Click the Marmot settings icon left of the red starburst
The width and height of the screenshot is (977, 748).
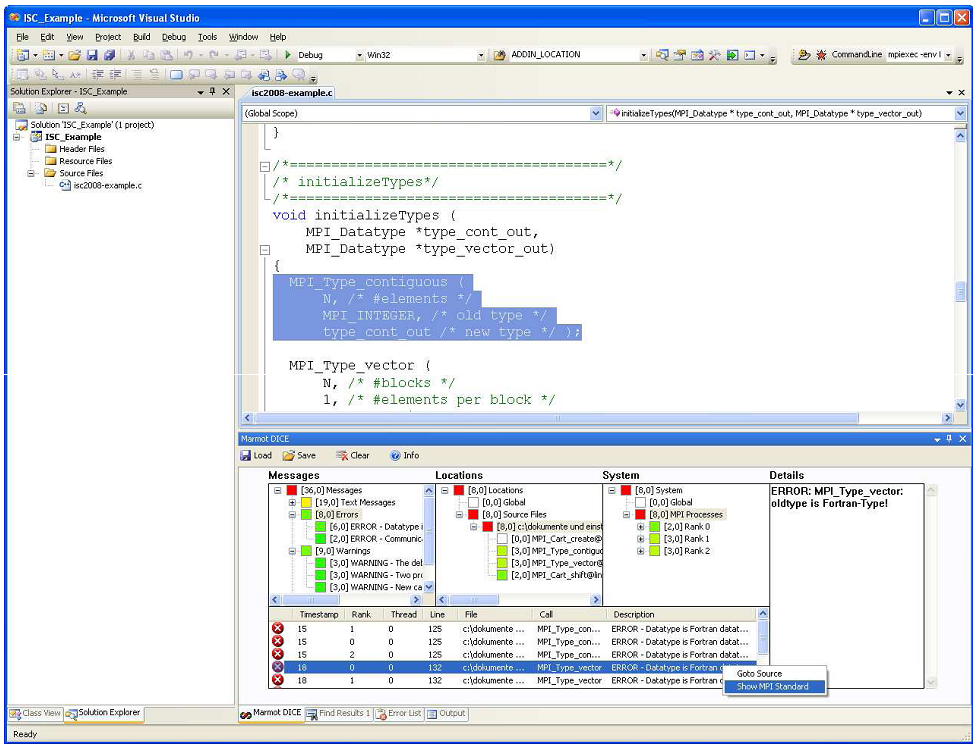[x=804, y=55]
